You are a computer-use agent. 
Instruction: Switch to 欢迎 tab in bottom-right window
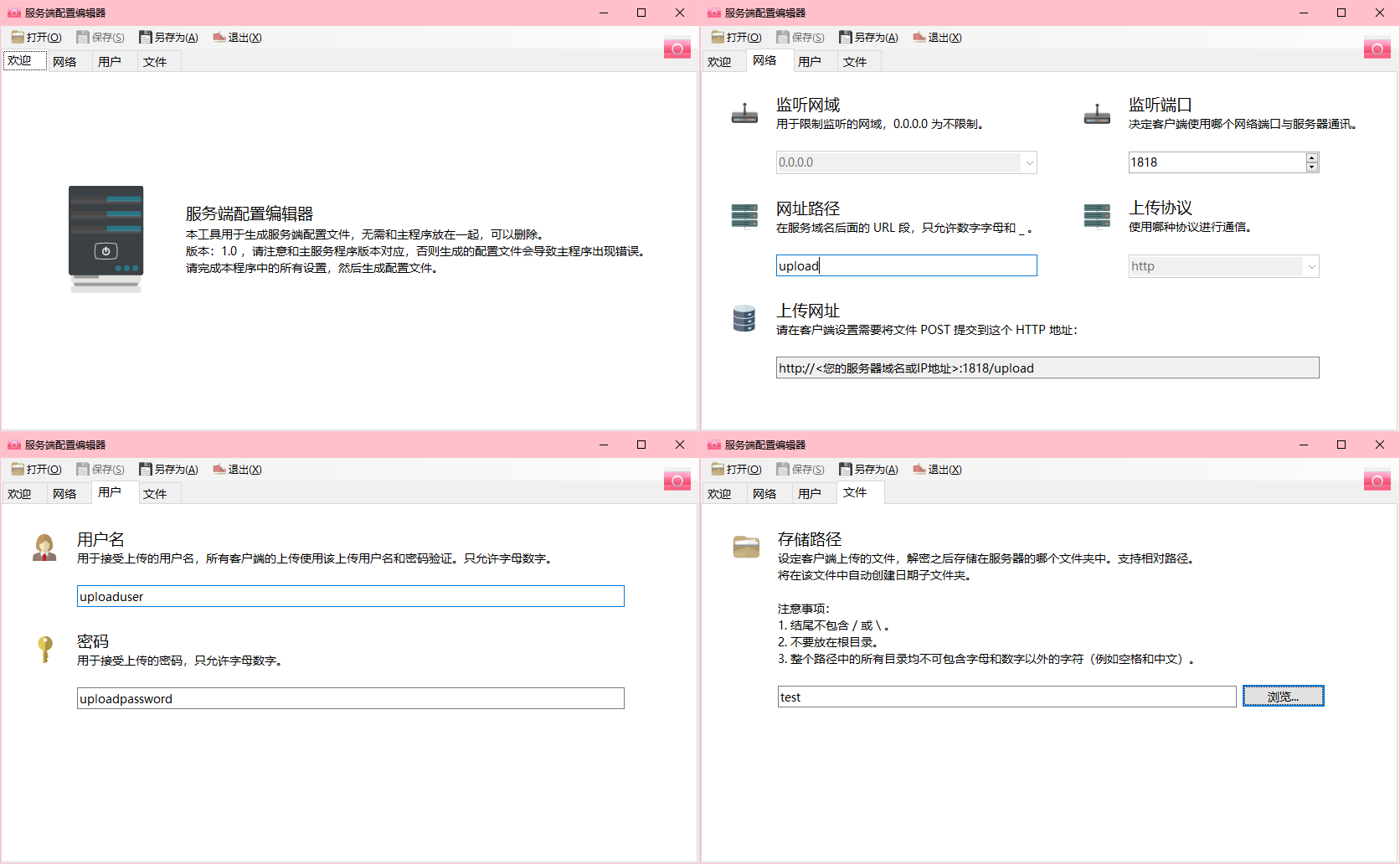pos(723,494)
